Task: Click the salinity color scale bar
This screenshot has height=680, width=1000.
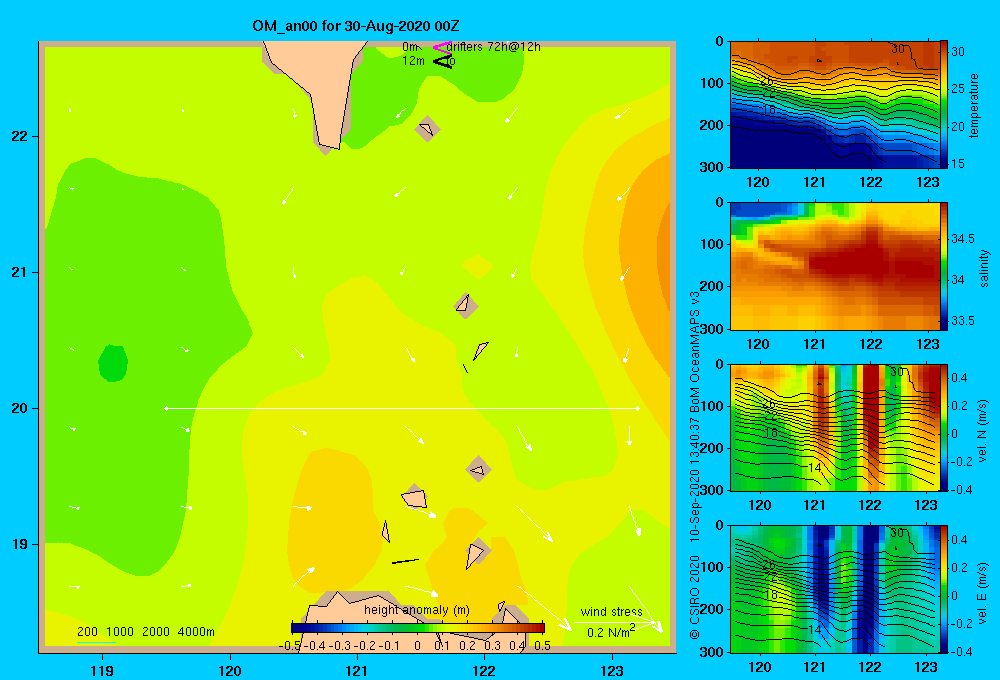Action: tap(944, 266)
